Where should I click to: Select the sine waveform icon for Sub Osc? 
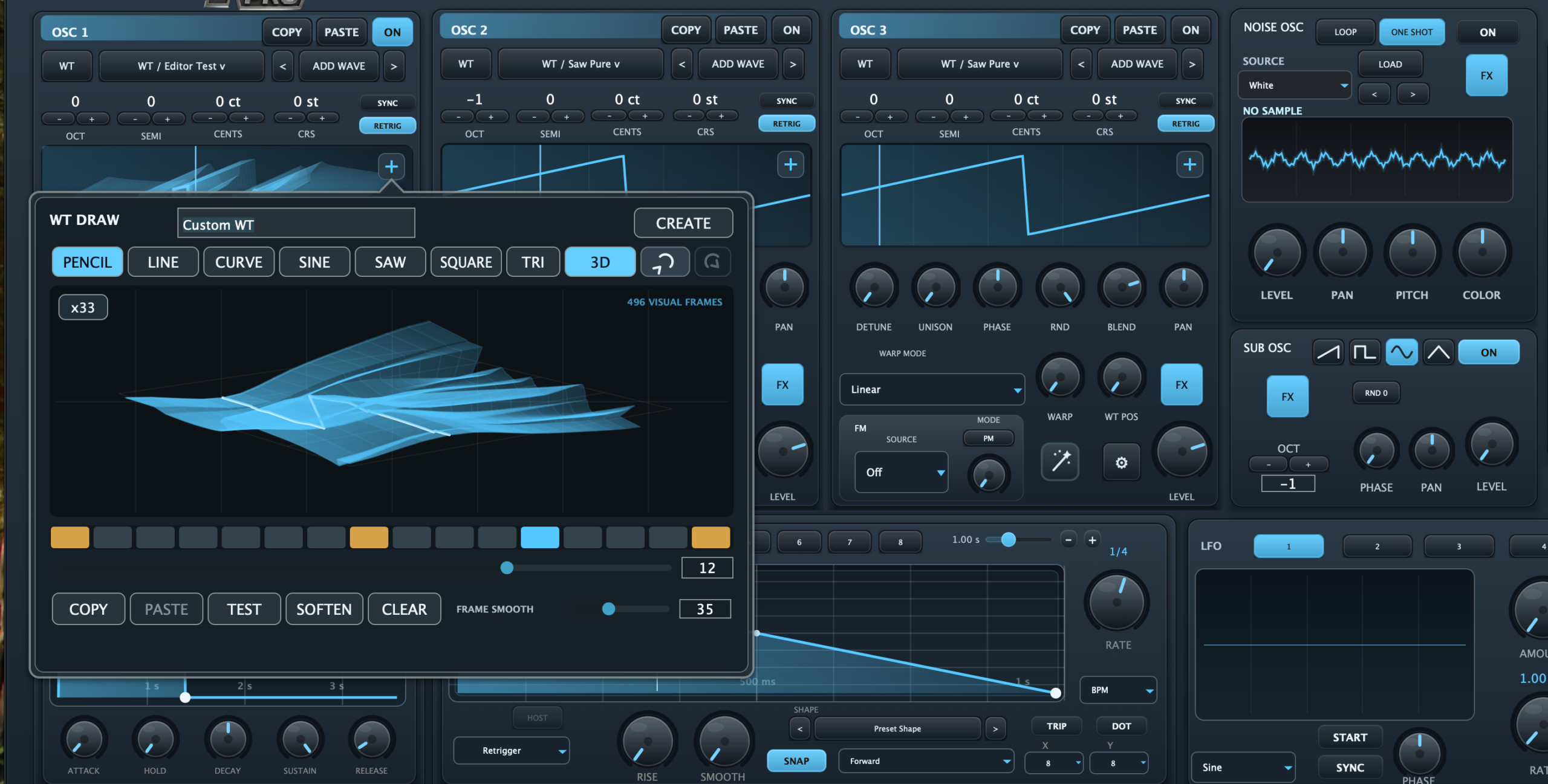1402,352
